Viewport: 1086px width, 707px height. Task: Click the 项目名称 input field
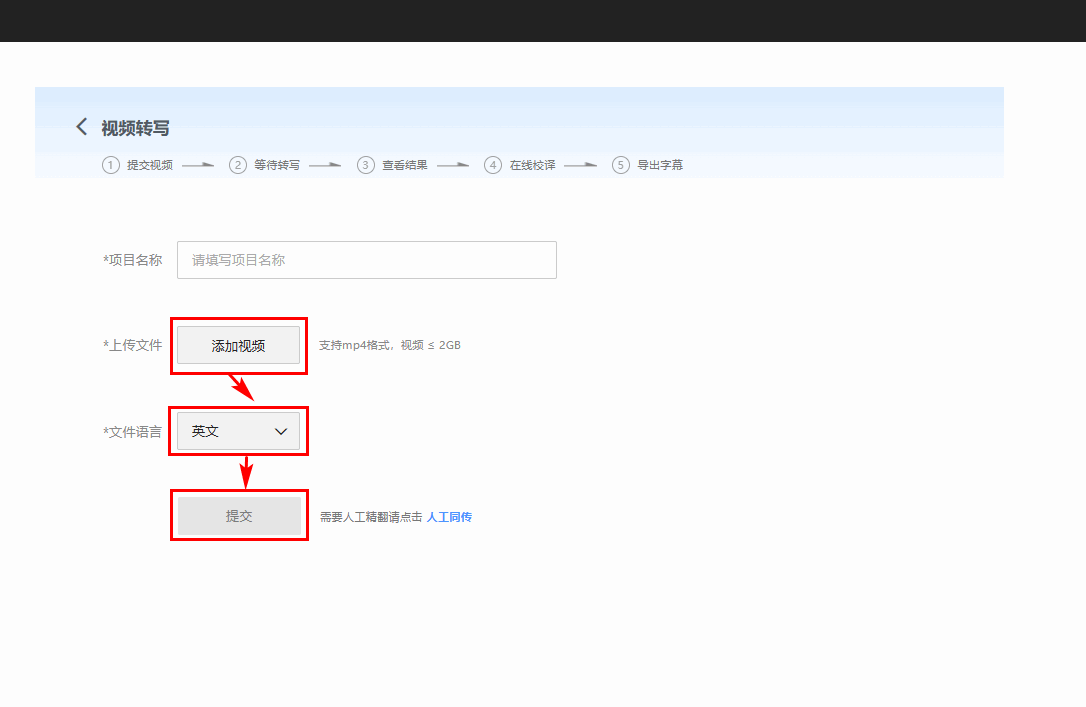(366, 260)
